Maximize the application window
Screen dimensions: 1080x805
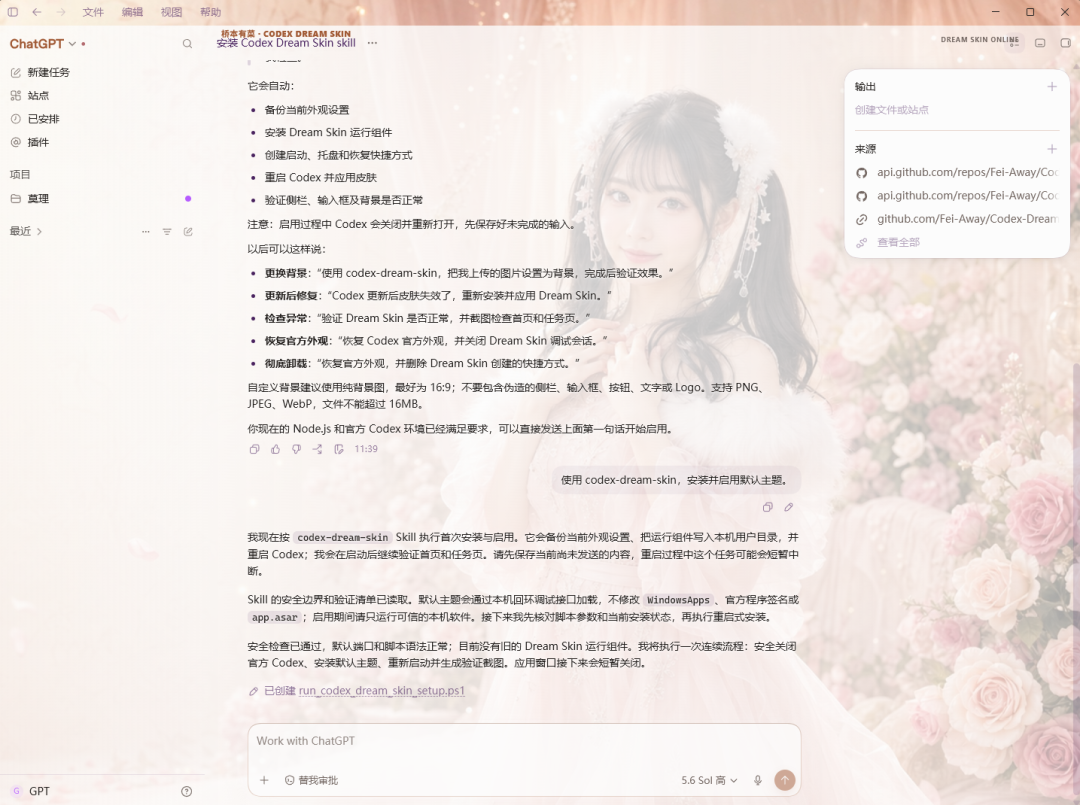[1030, 12]
